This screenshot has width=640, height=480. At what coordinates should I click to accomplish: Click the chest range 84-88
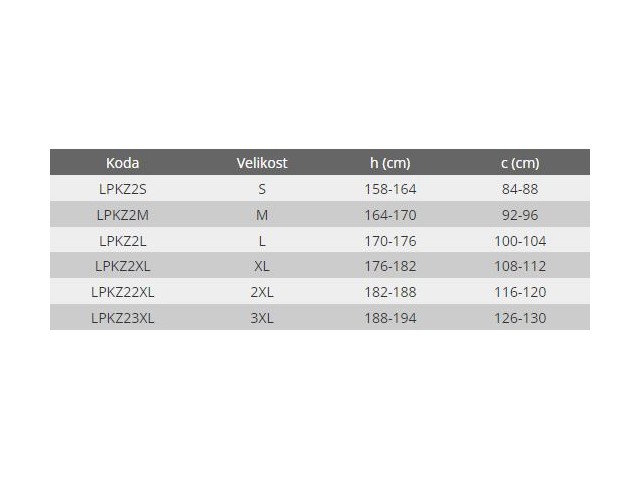coord(520,188)
